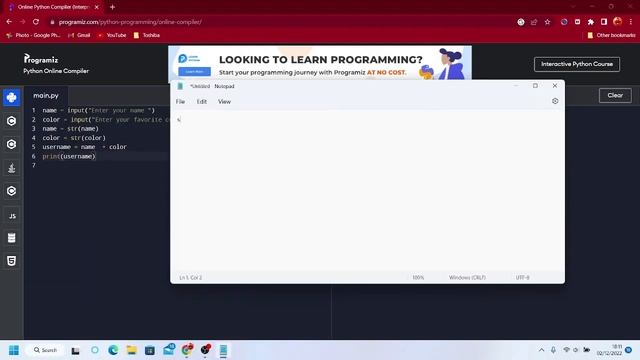This screenshot has height=360, width=640.
Task: Click the taskbar Search box
Action: (45, 350)
